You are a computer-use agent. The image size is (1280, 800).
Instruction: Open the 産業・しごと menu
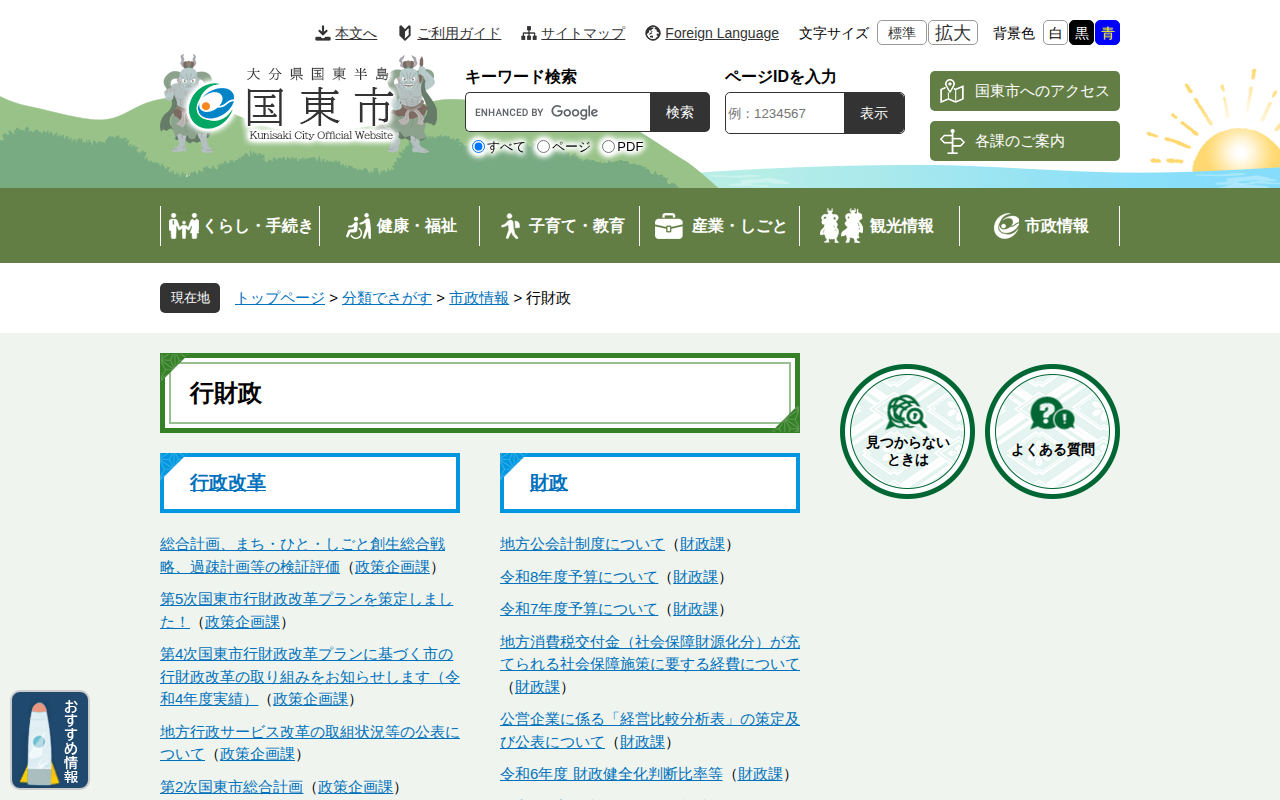[x=720, y=226]
